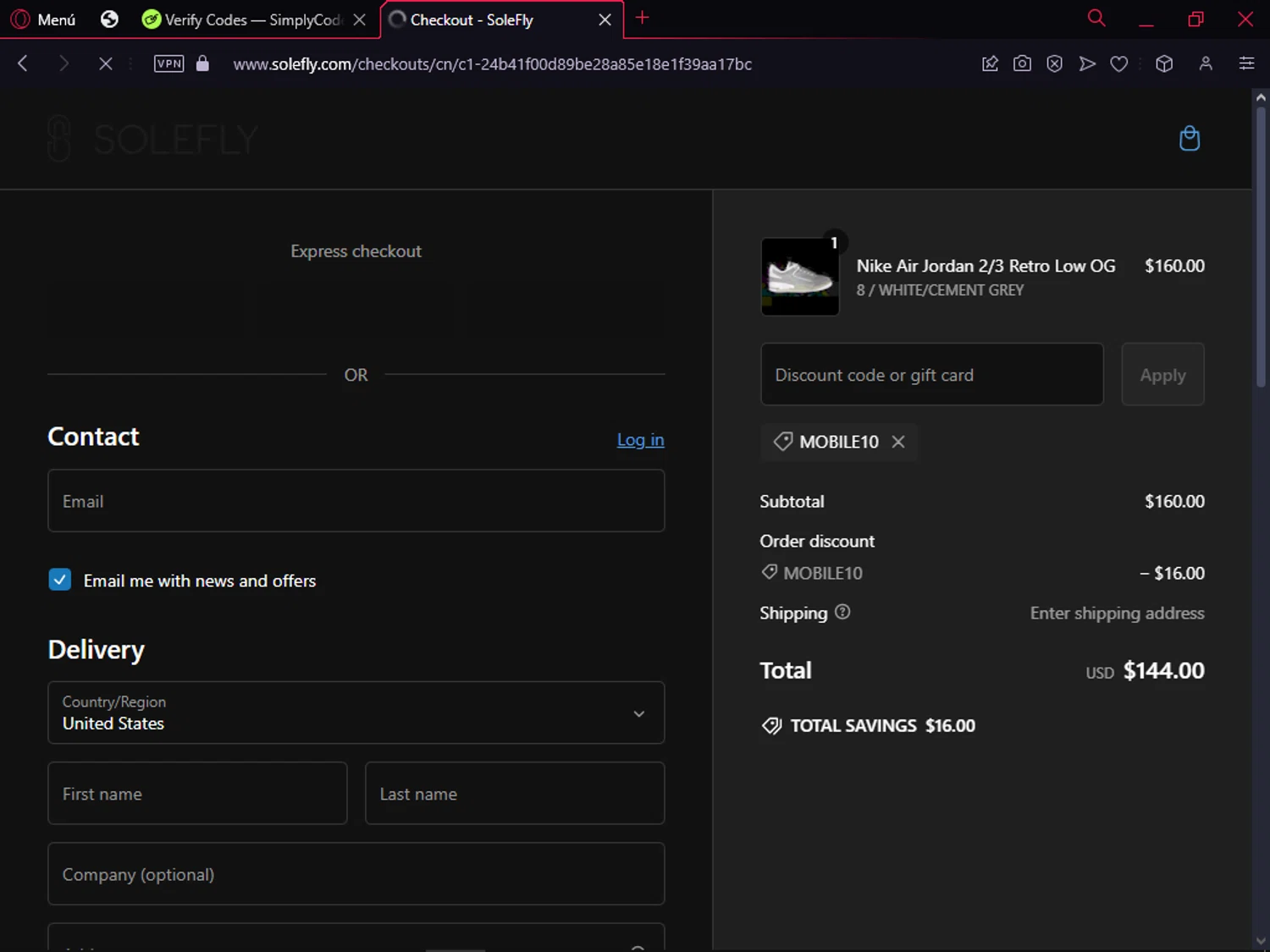Click the Apply discount button
1270x952 pixels.
1162,374
